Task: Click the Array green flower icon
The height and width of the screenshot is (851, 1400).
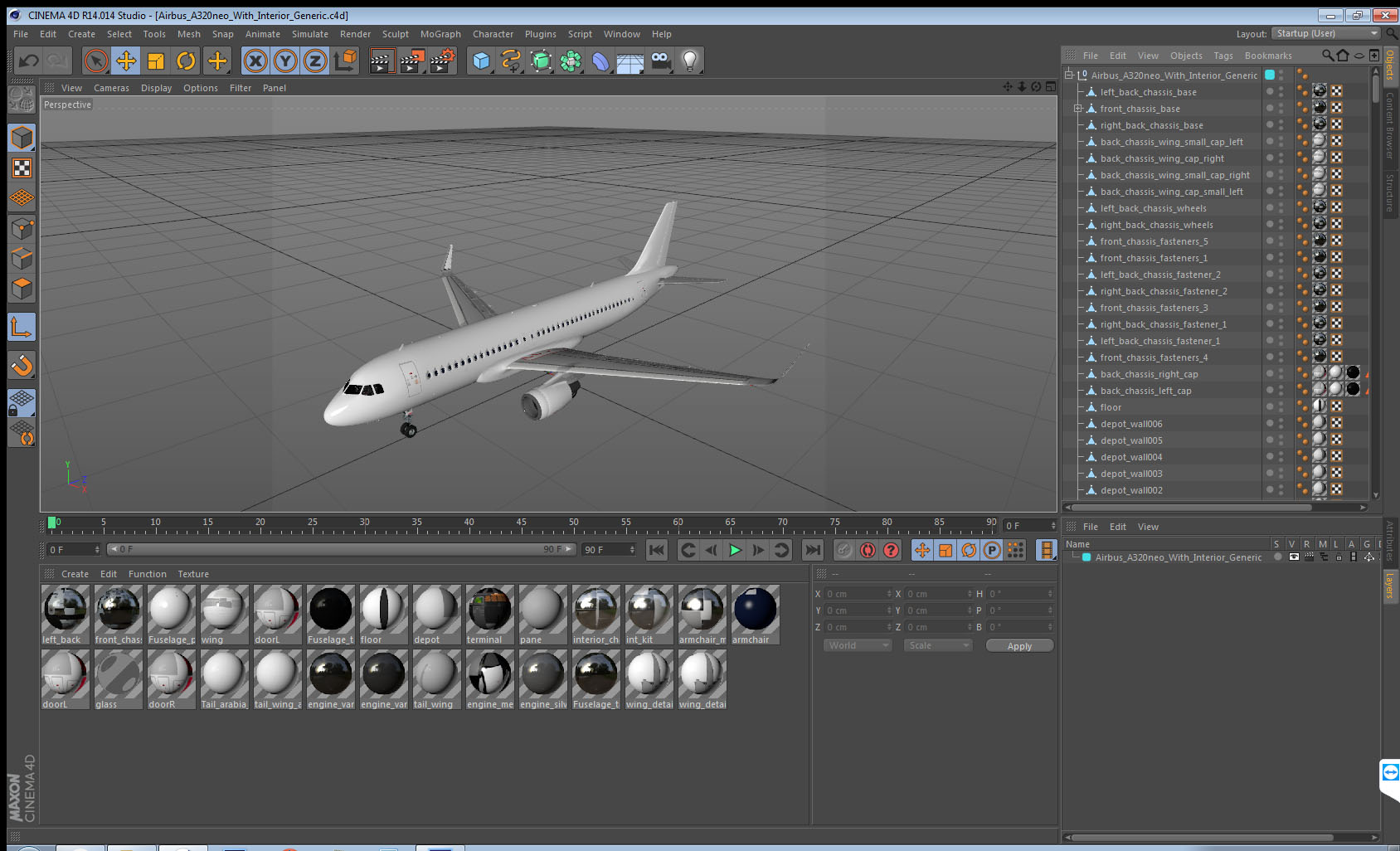Action: pos(571,61)
